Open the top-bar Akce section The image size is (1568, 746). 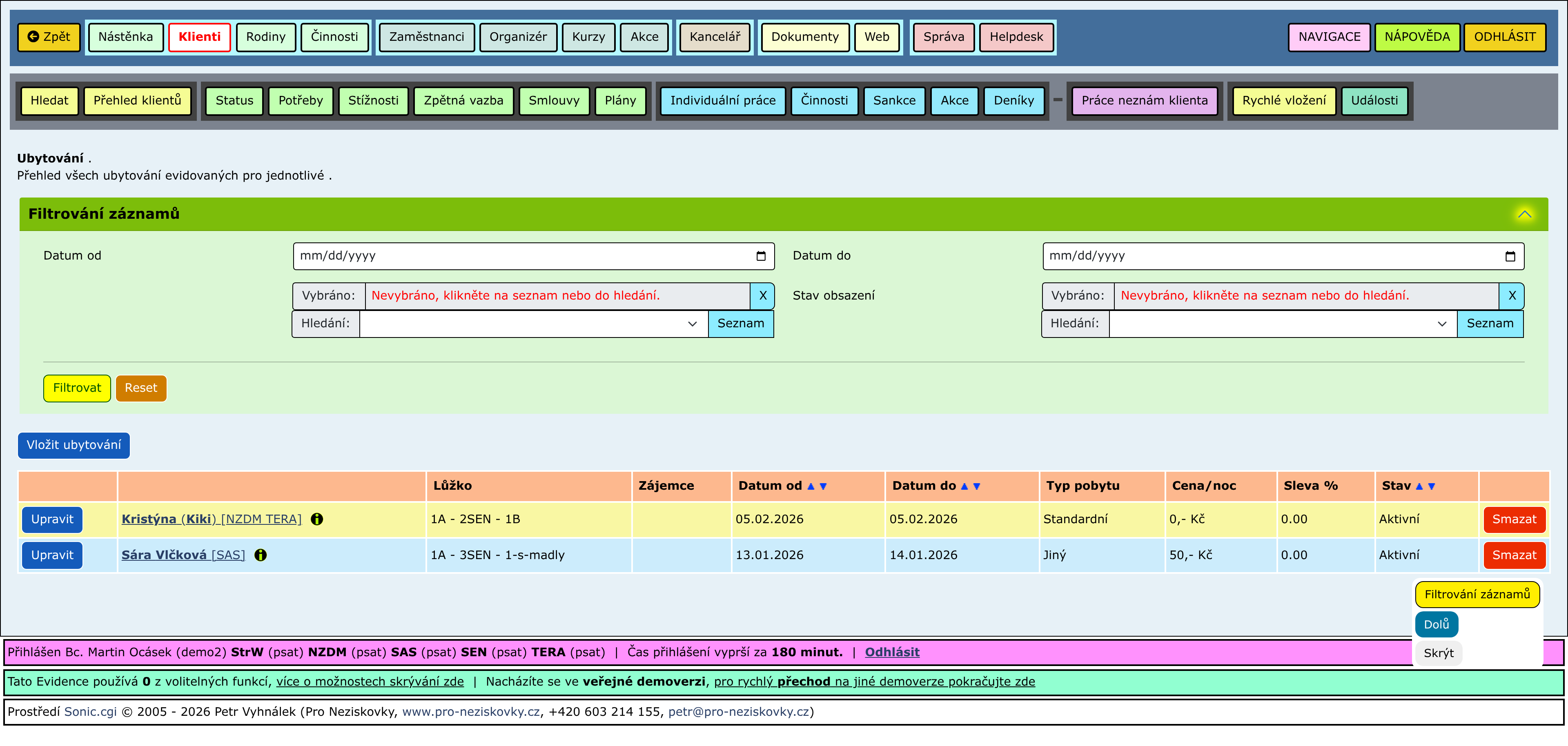coord(645,37)
